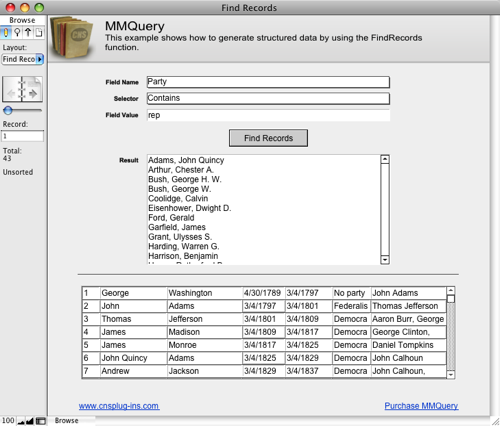Click the '3/4/1825' start date cell

point(263,358)
